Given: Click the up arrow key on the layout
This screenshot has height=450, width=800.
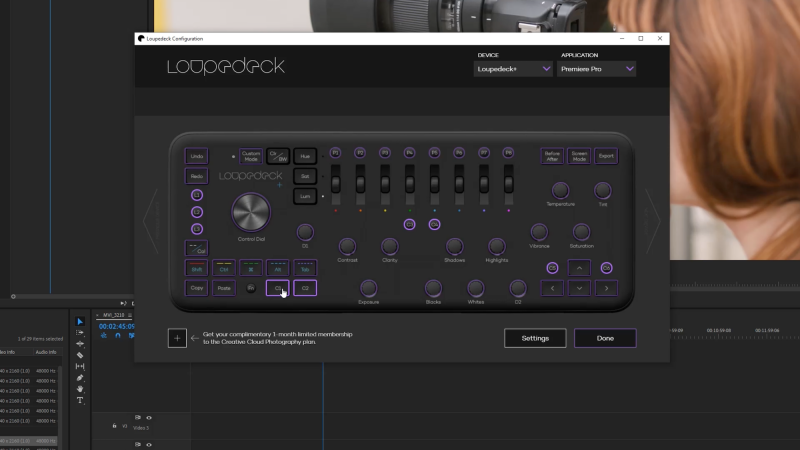Looking at the screenshot, I should 579,268.
